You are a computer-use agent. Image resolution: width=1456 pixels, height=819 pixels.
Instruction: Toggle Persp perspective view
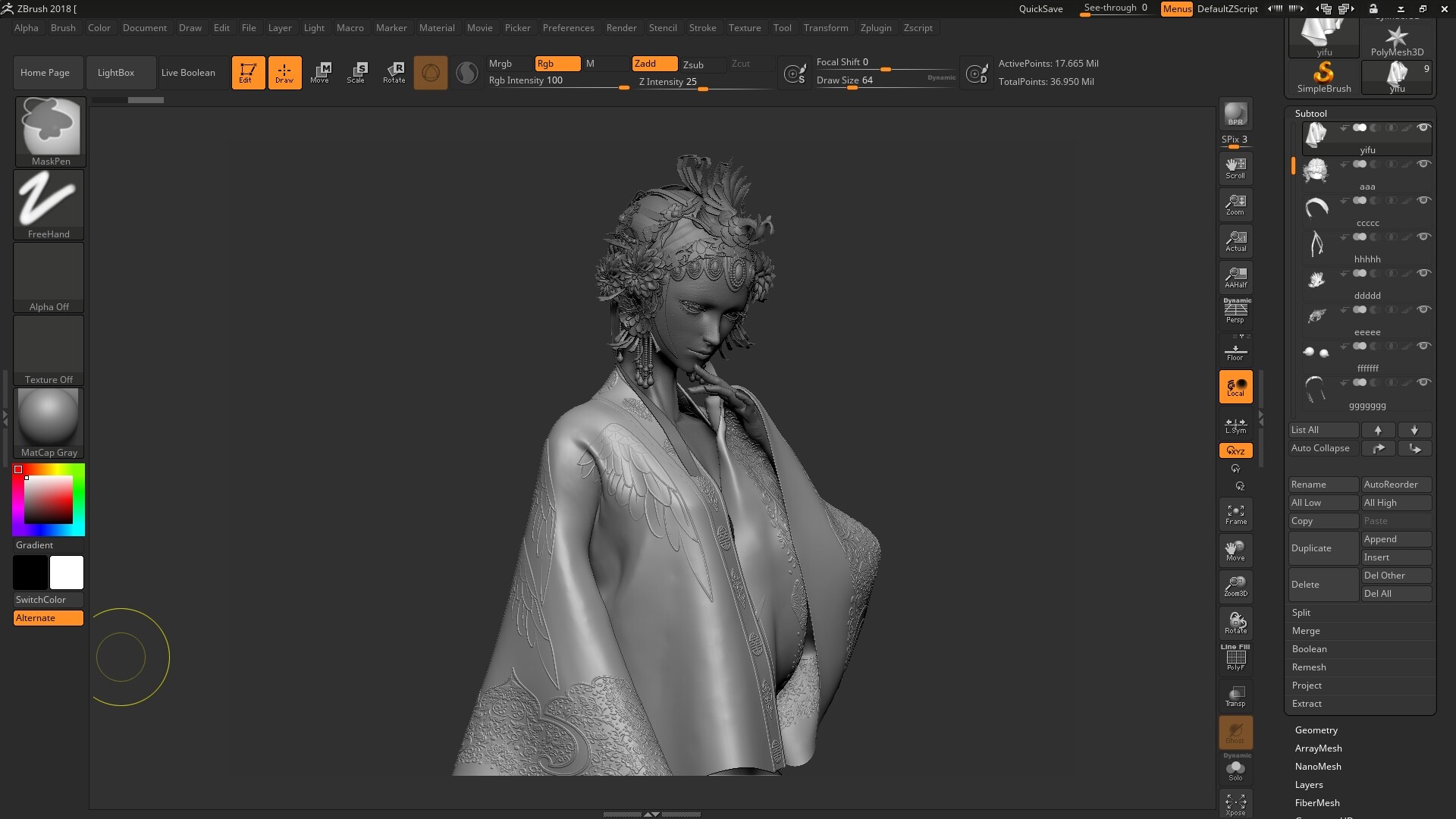pyautogui.click(x=1235, y=312)
